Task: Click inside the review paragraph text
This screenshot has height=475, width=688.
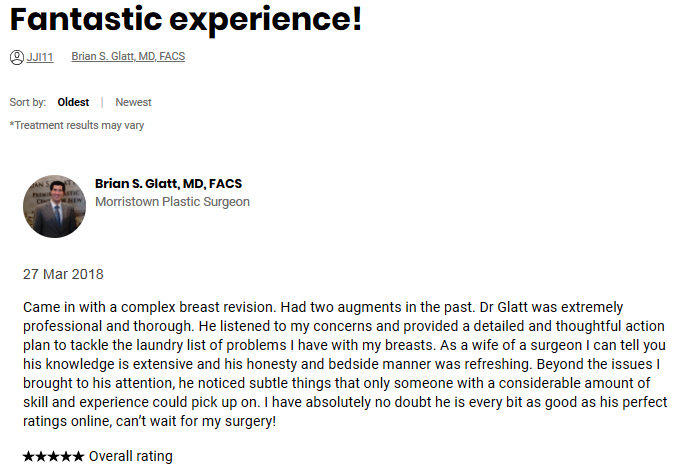Action: 345,364
